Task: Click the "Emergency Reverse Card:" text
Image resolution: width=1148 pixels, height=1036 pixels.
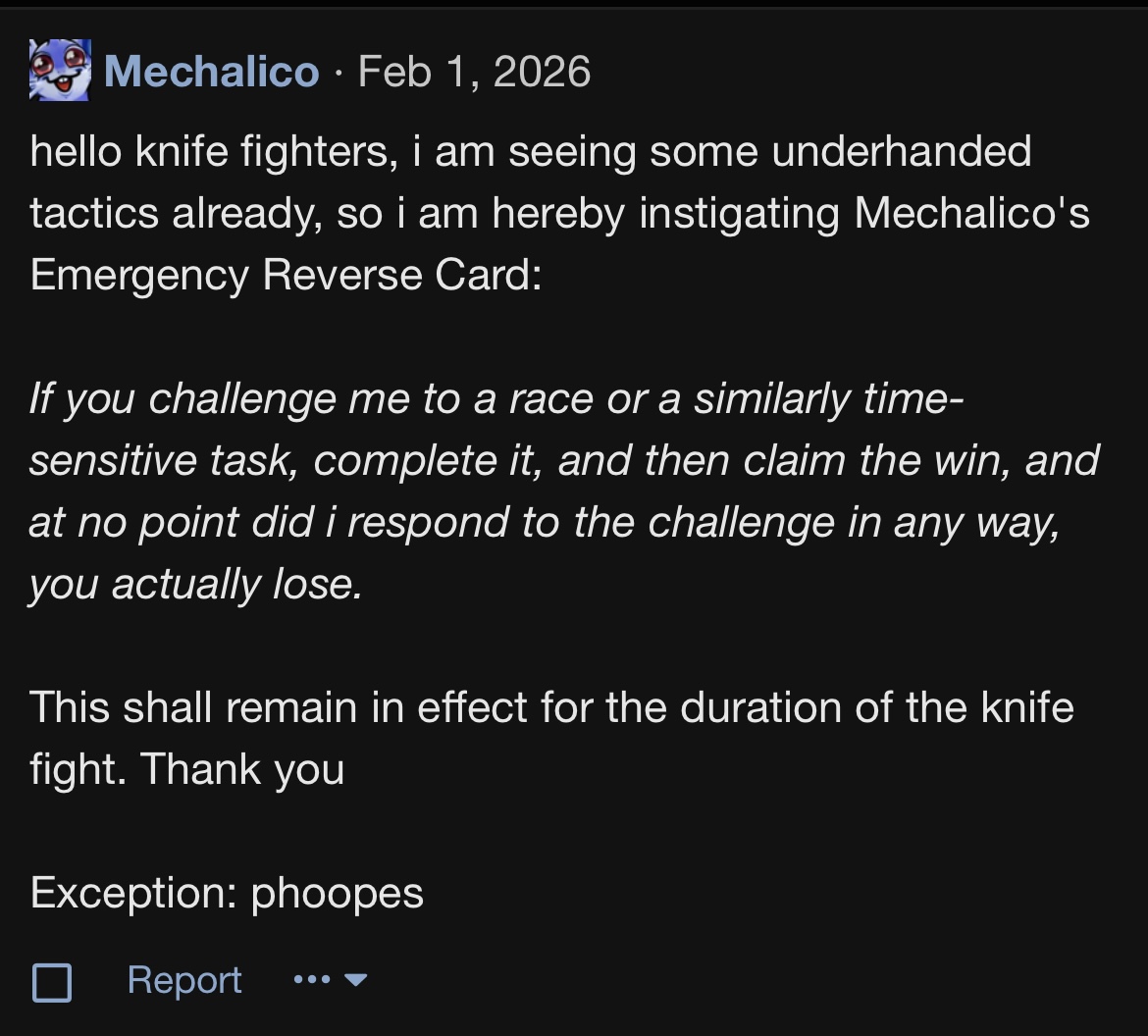Action: (x=286, y=276)
